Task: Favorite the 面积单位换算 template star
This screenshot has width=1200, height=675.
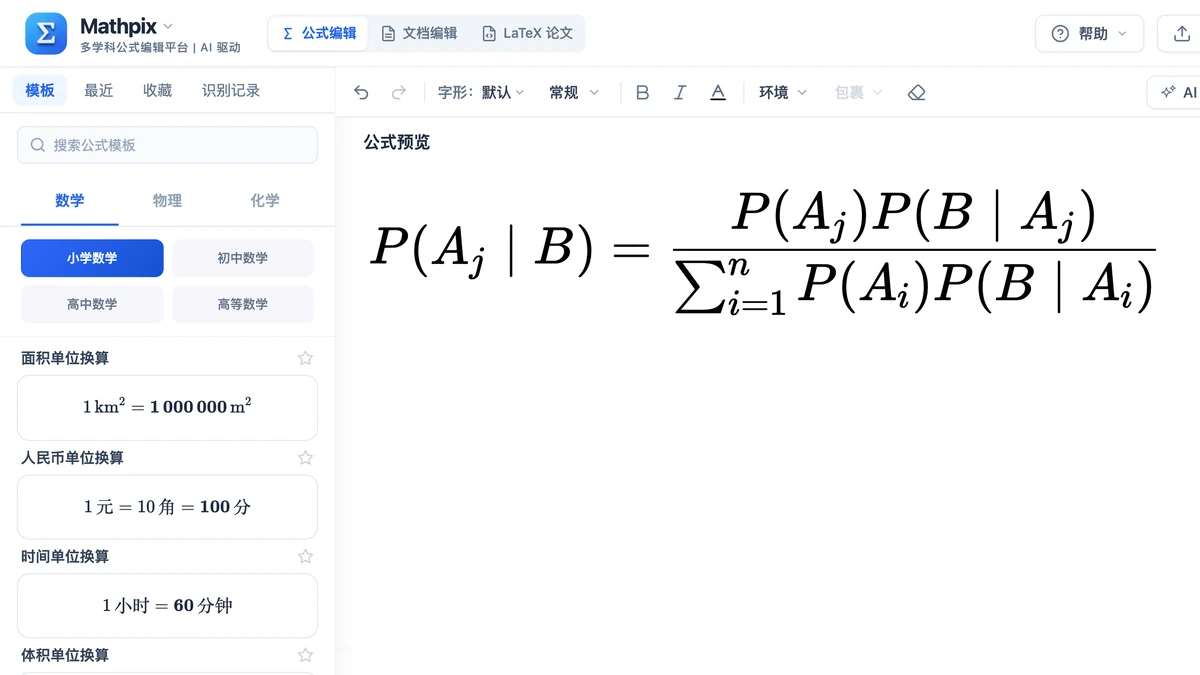Action: tap(306, 358)
